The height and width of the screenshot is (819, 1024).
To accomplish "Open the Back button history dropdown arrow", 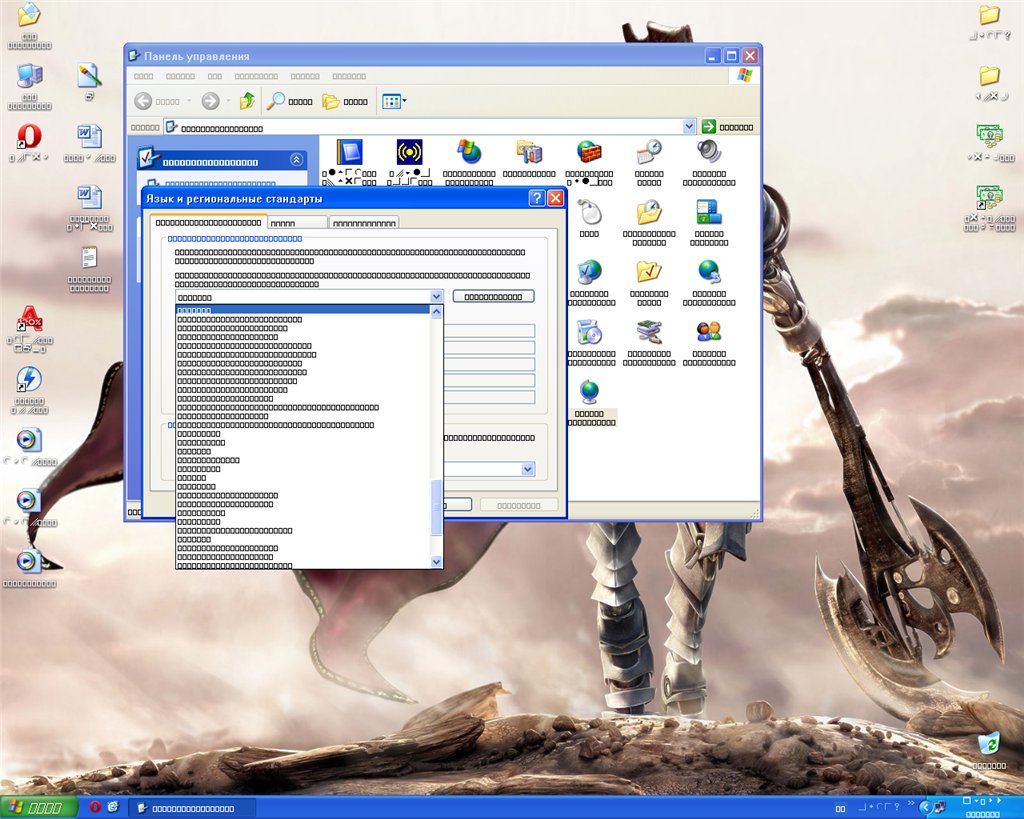I will click(x=189, y=101).
